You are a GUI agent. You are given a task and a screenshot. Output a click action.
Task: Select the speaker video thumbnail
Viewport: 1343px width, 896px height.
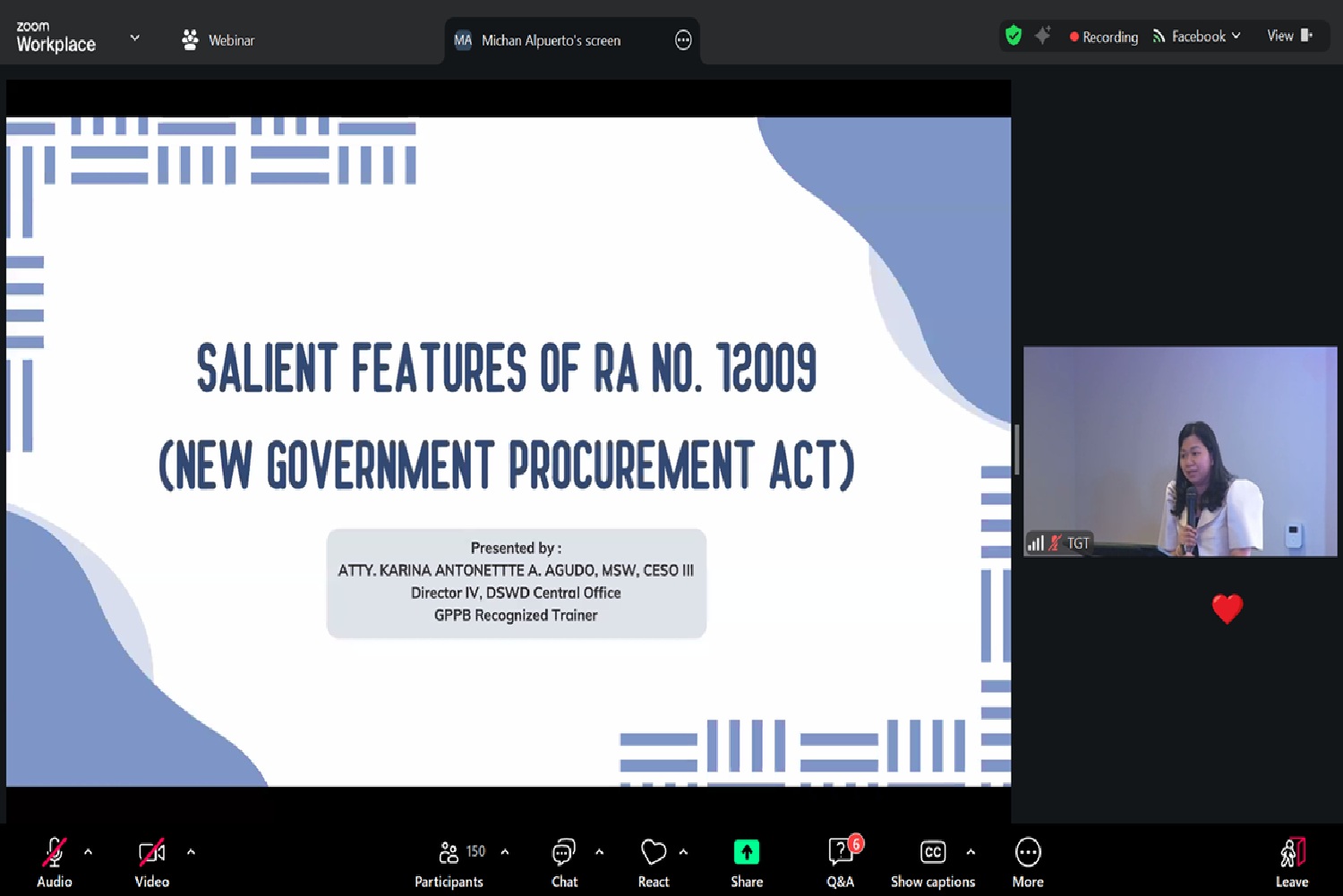click(1179, 451)
